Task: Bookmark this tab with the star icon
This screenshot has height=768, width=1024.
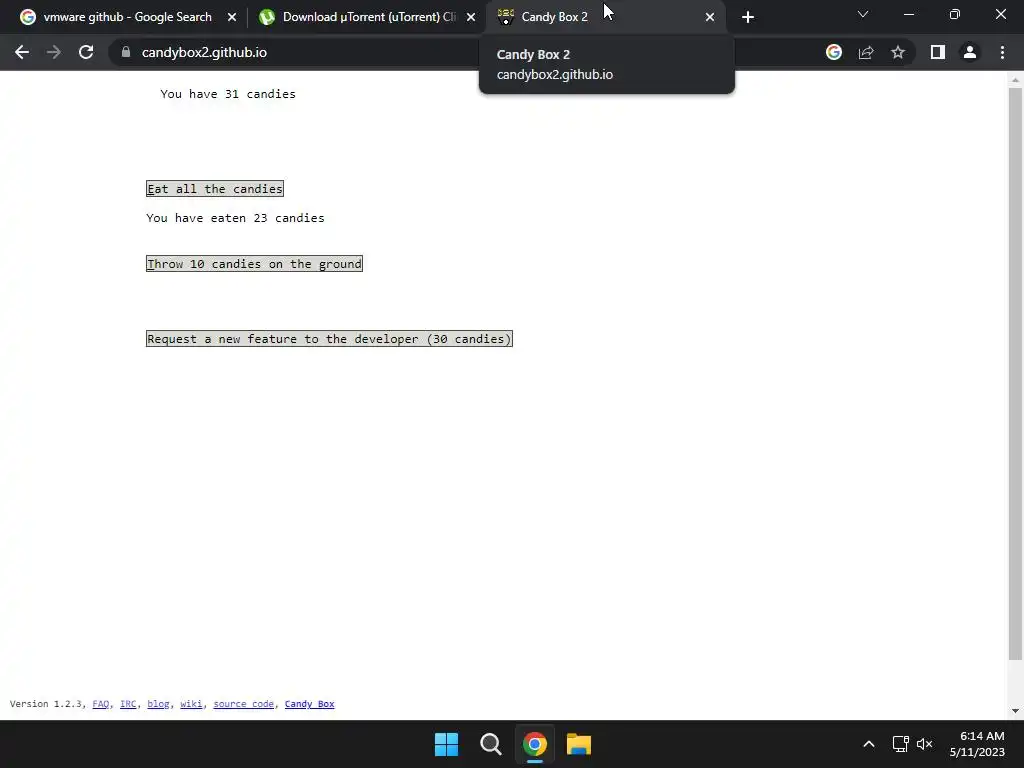Action: tap(898, 52)
